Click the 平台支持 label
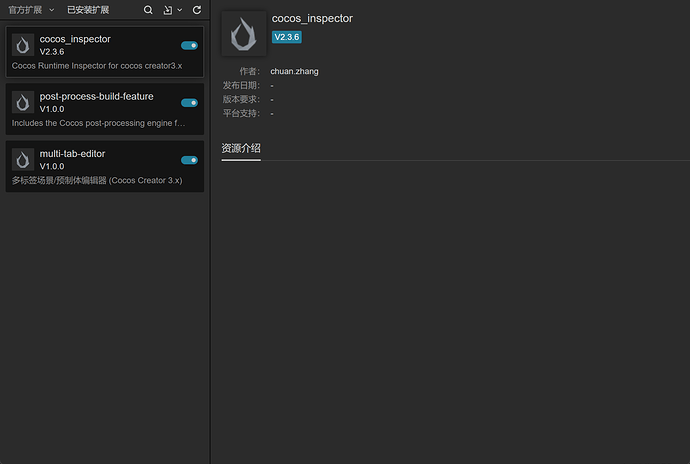 pos(241,114)
